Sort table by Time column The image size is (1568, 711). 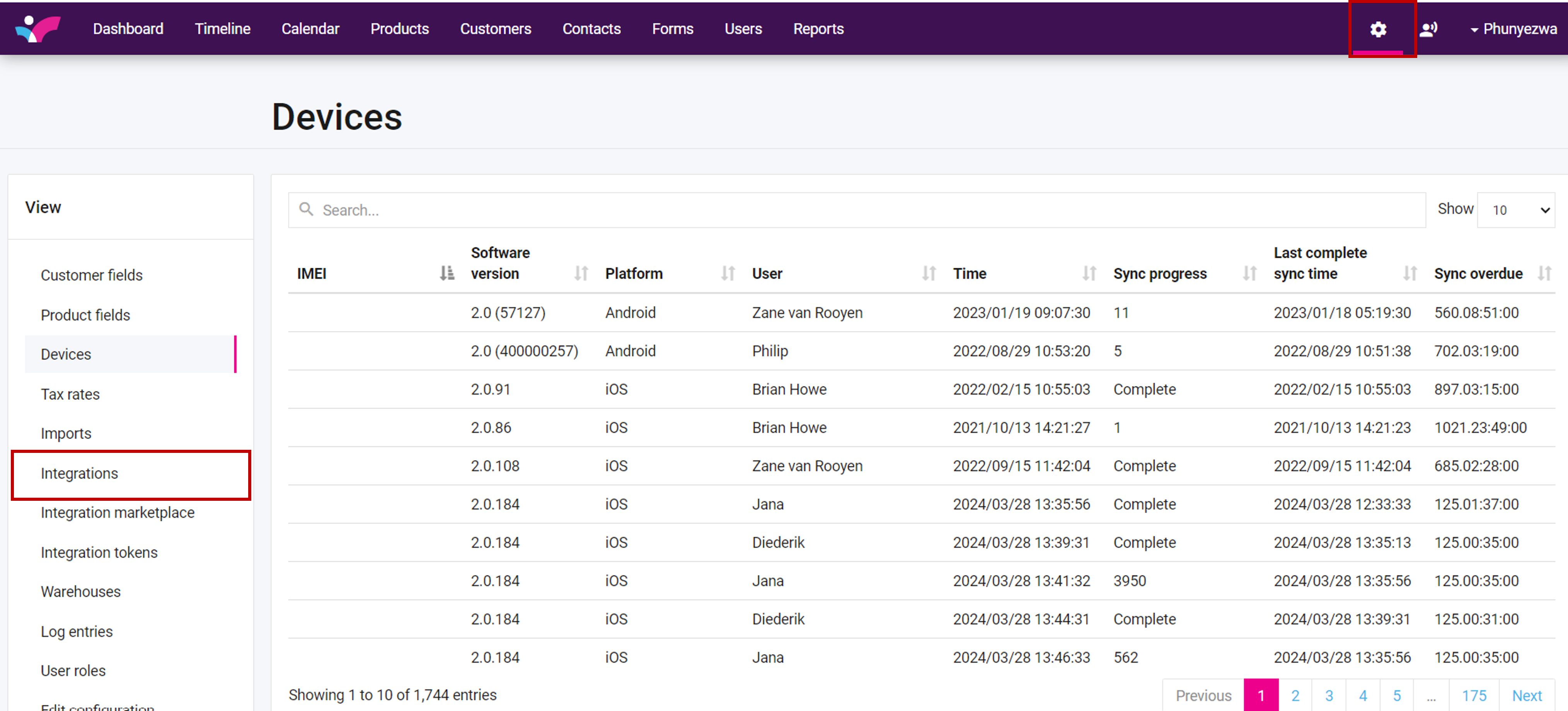(x=1088, y=273)
